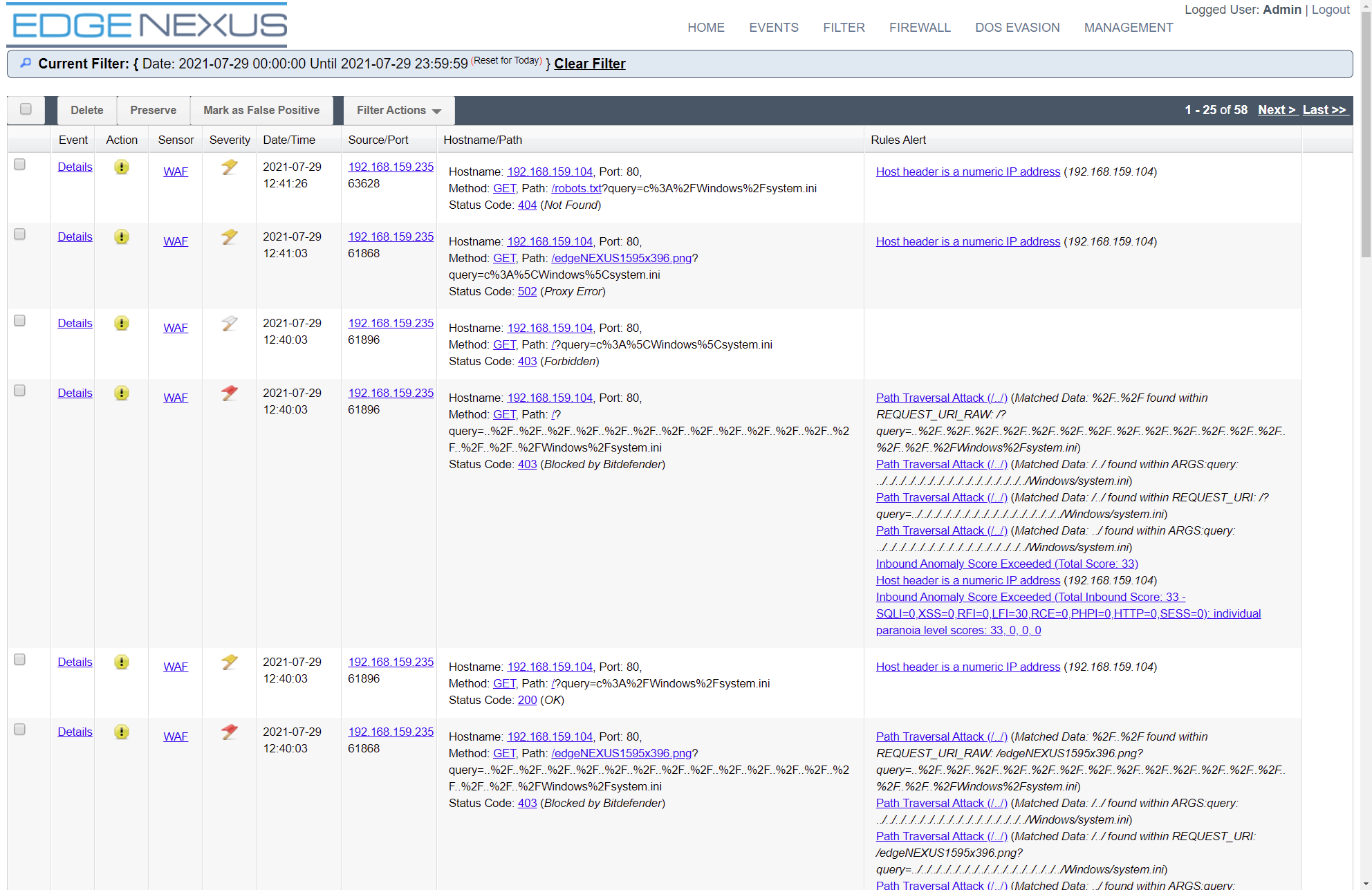Click the Delete button

point(87,111)
